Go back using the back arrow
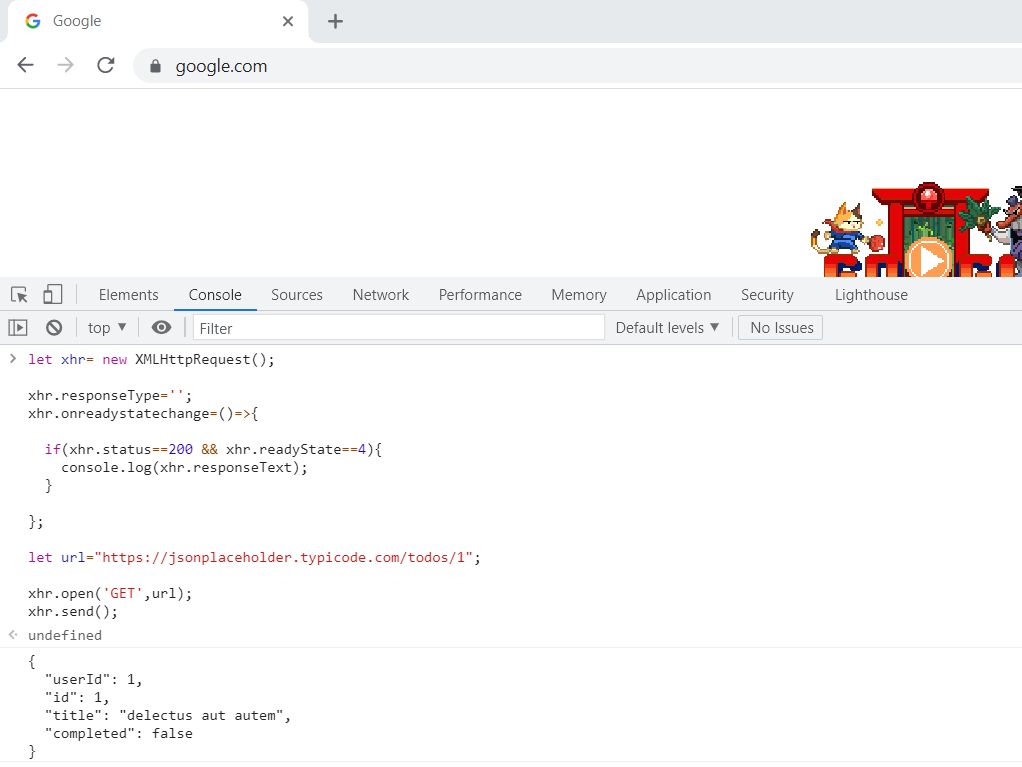Viewport: 1022px width, 767px height. point(24,65)
